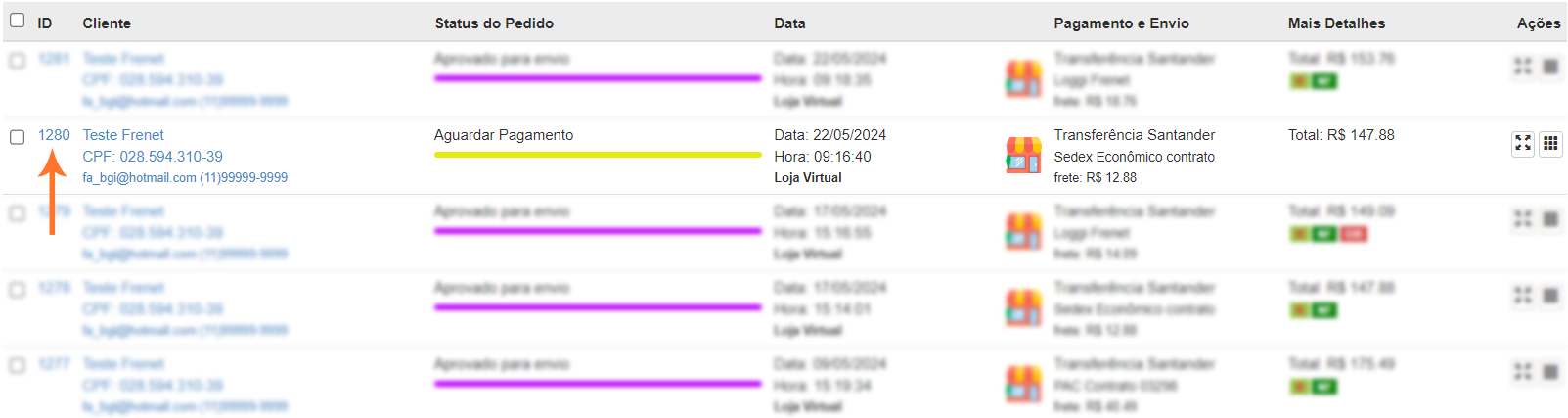The image size is (1568, 418).
Task: Click the yellow Aguardar Pagamento status bar
Action: [x=597, y=155]
